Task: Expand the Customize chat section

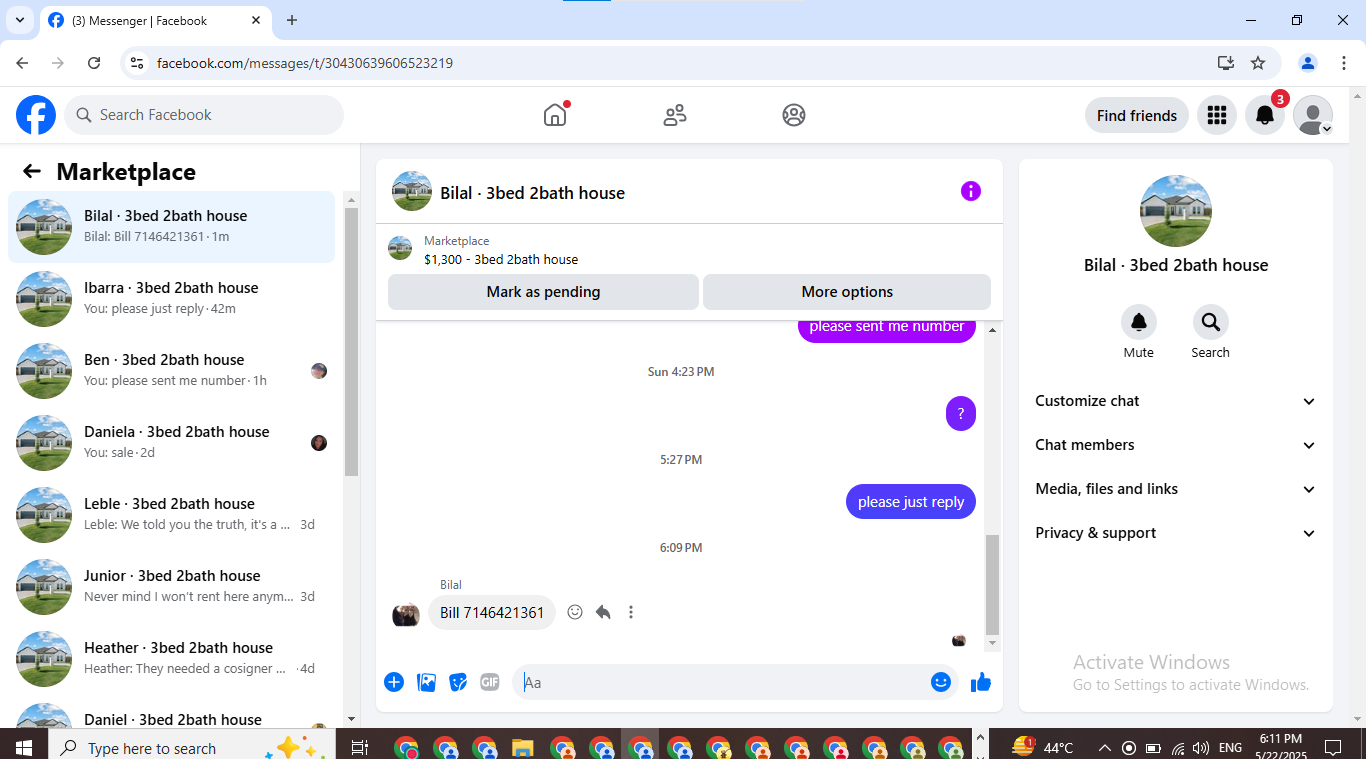Action: click(x=1176, y=401)
